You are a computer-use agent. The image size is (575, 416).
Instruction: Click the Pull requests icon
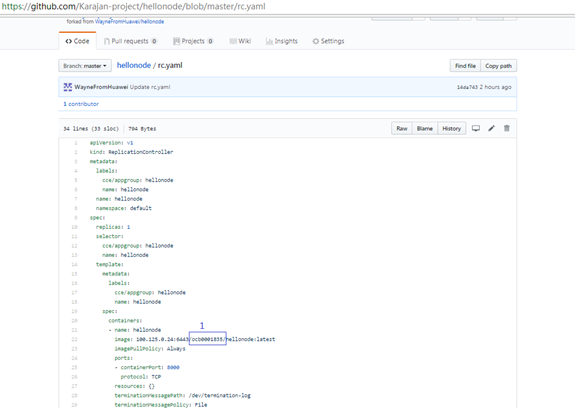pos(107,41)
